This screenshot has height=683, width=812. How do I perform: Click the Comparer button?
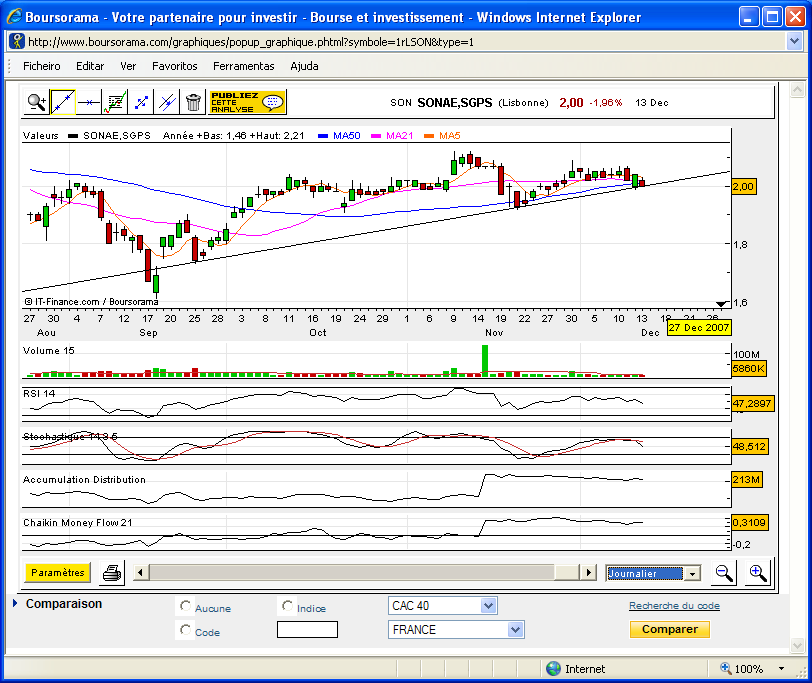click(670, 629)
